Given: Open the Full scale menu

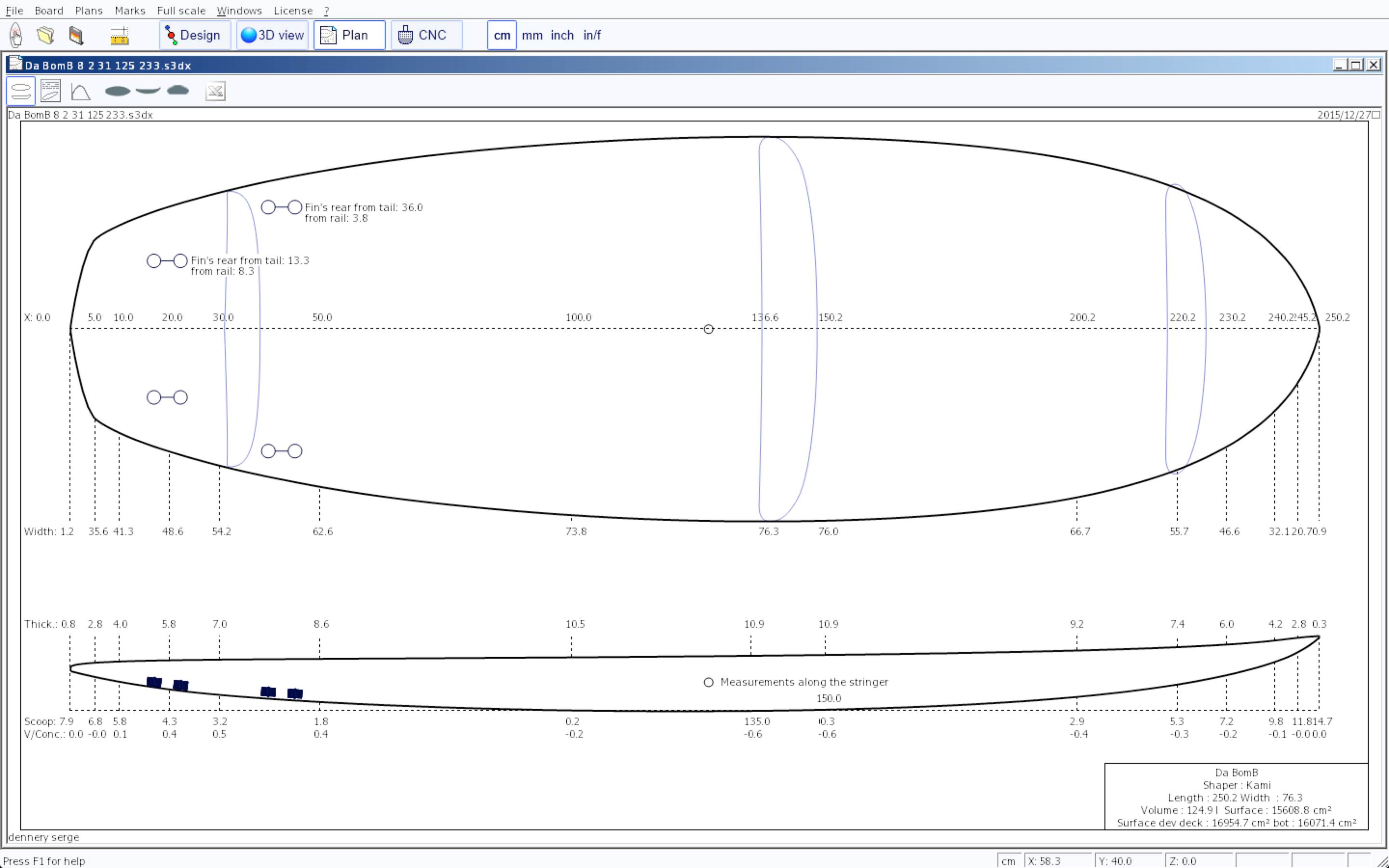Looking at the screenshot, I should pyautogui.click(x=181, y=10).
